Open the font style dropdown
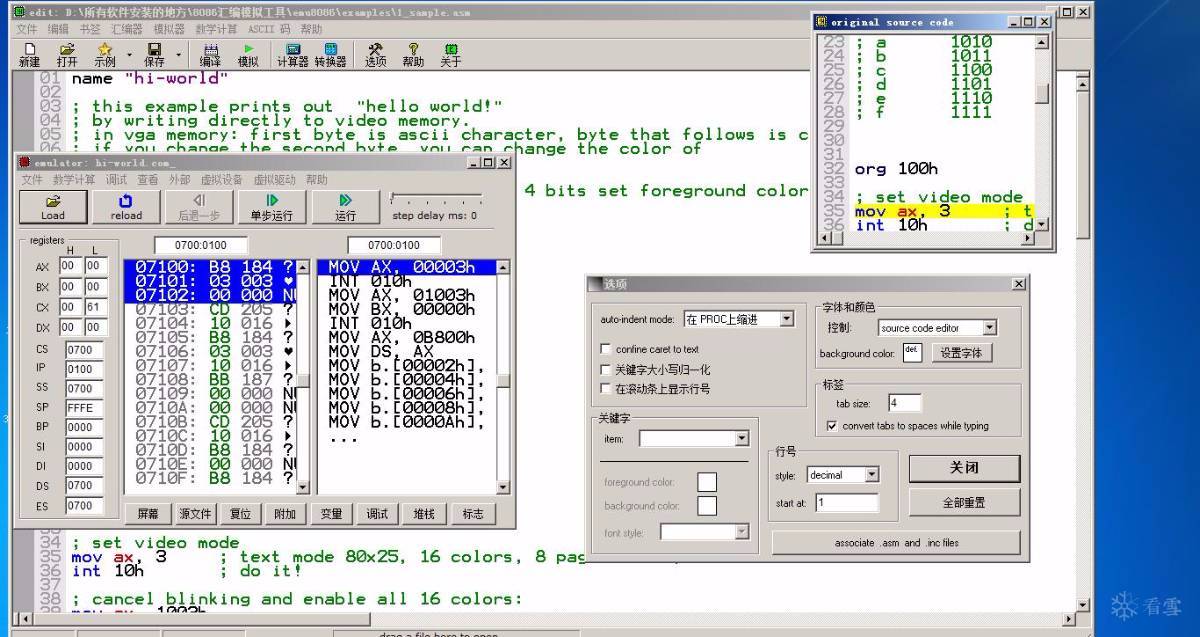Screen dimensions: 1200x637 (741, 532)
